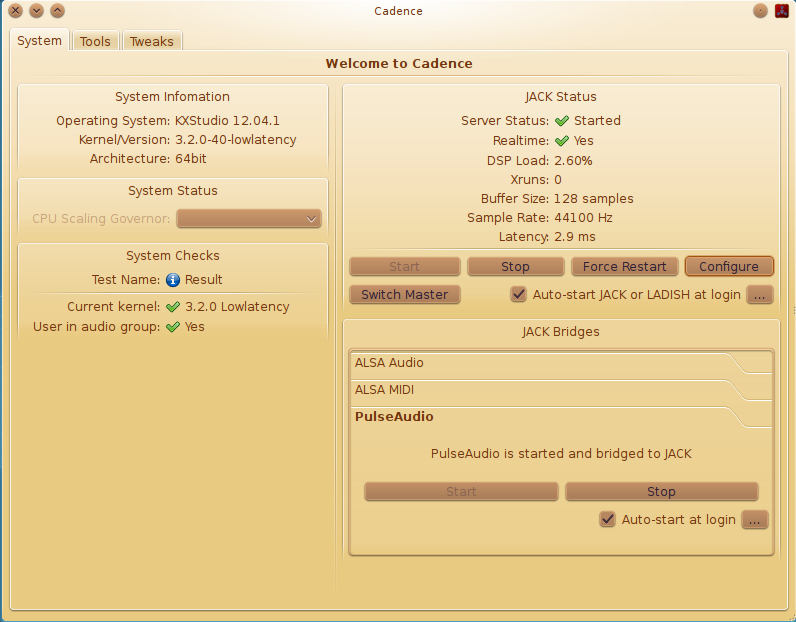Click the blue info icon beside Result
Screen dimensions: 796x622
173,280
